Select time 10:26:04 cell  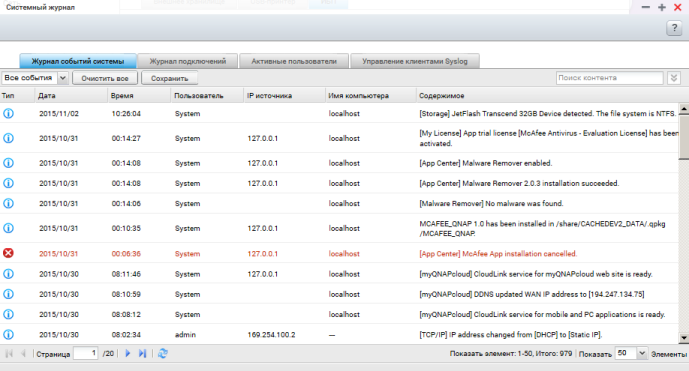[126, 113]
